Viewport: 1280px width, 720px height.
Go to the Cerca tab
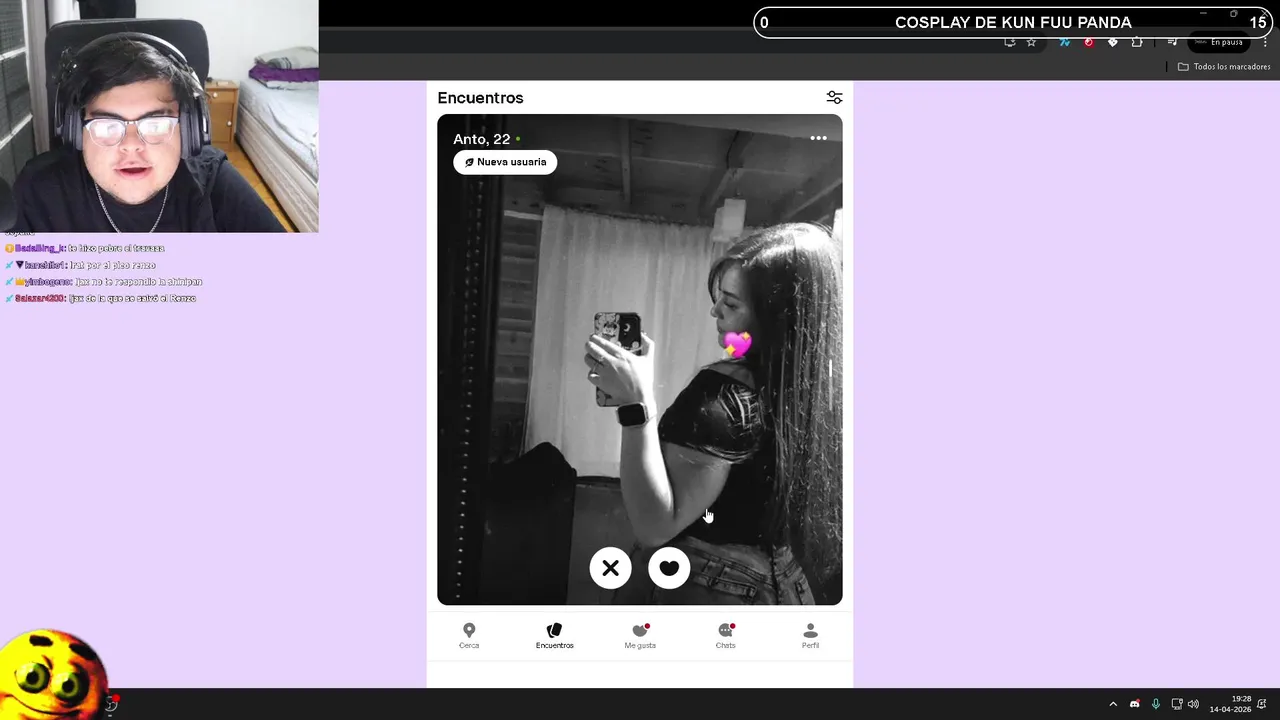pos(469,636)
